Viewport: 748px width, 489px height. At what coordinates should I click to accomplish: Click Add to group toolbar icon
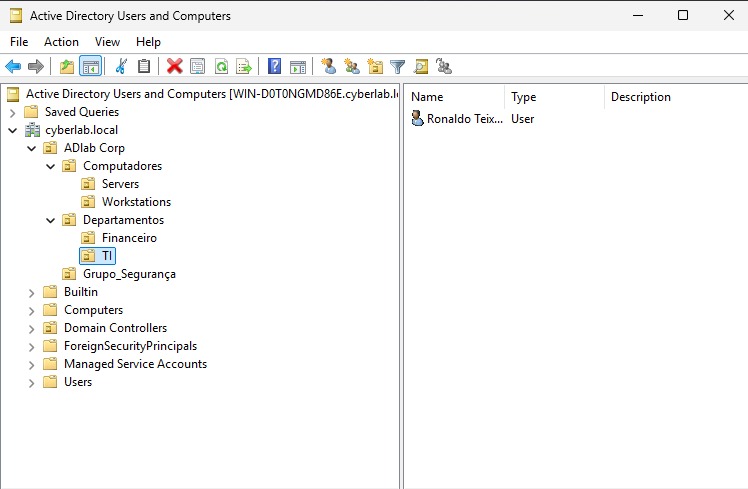tap(444, 66)
